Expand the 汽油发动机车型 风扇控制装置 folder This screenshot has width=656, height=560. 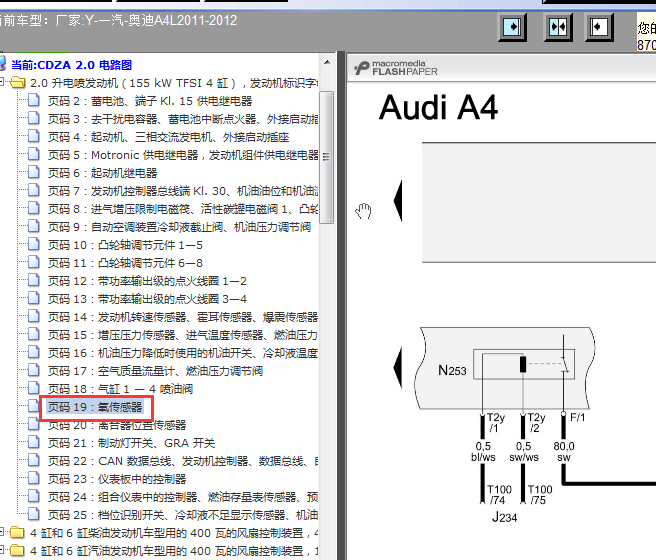pyautogui.click(x=2, y=550)
